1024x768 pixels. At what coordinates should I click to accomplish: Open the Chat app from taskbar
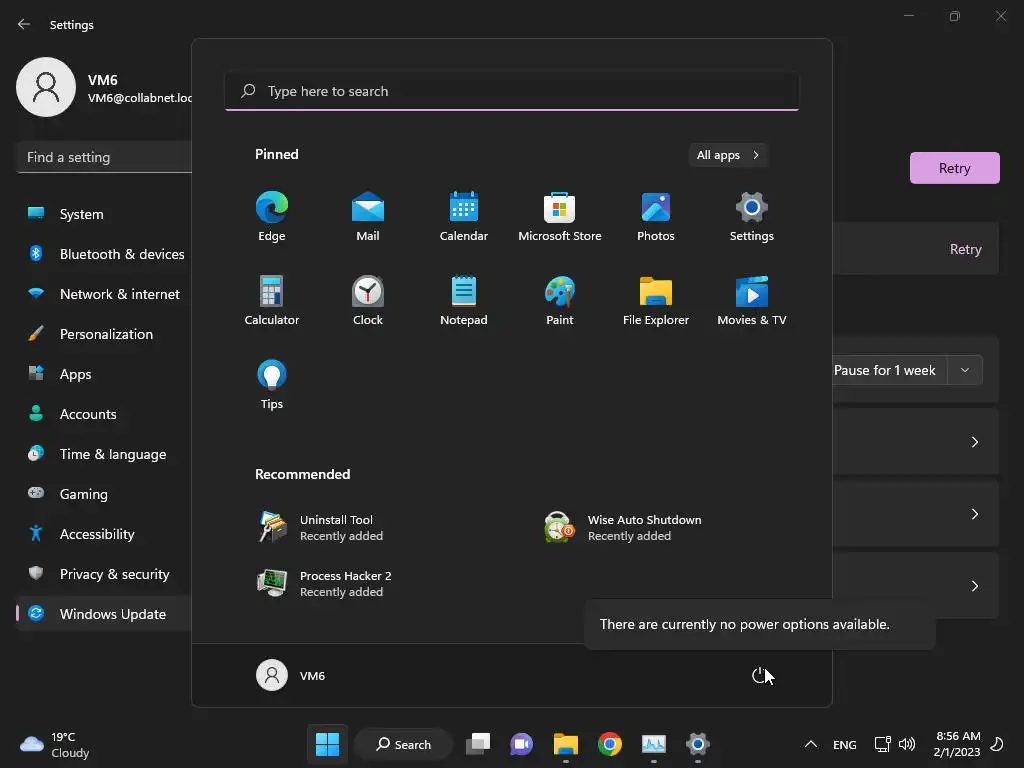pyautogui.click(x=522, y=744)
